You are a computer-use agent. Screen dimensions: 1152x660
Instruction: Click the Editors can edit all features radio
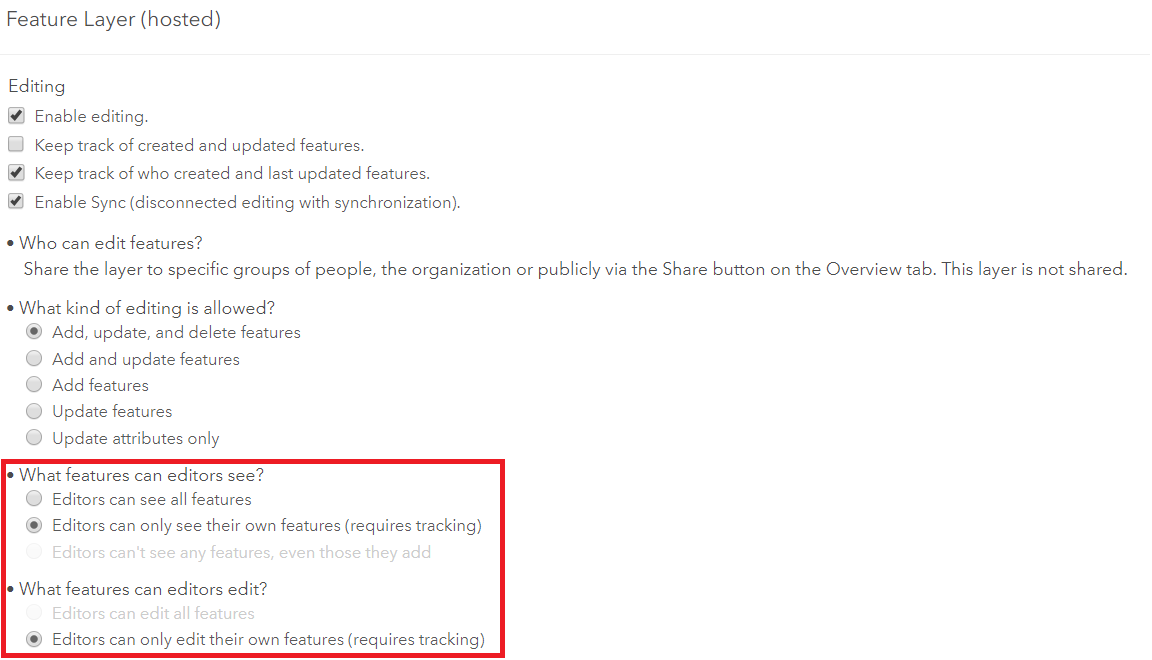point(34,613)
